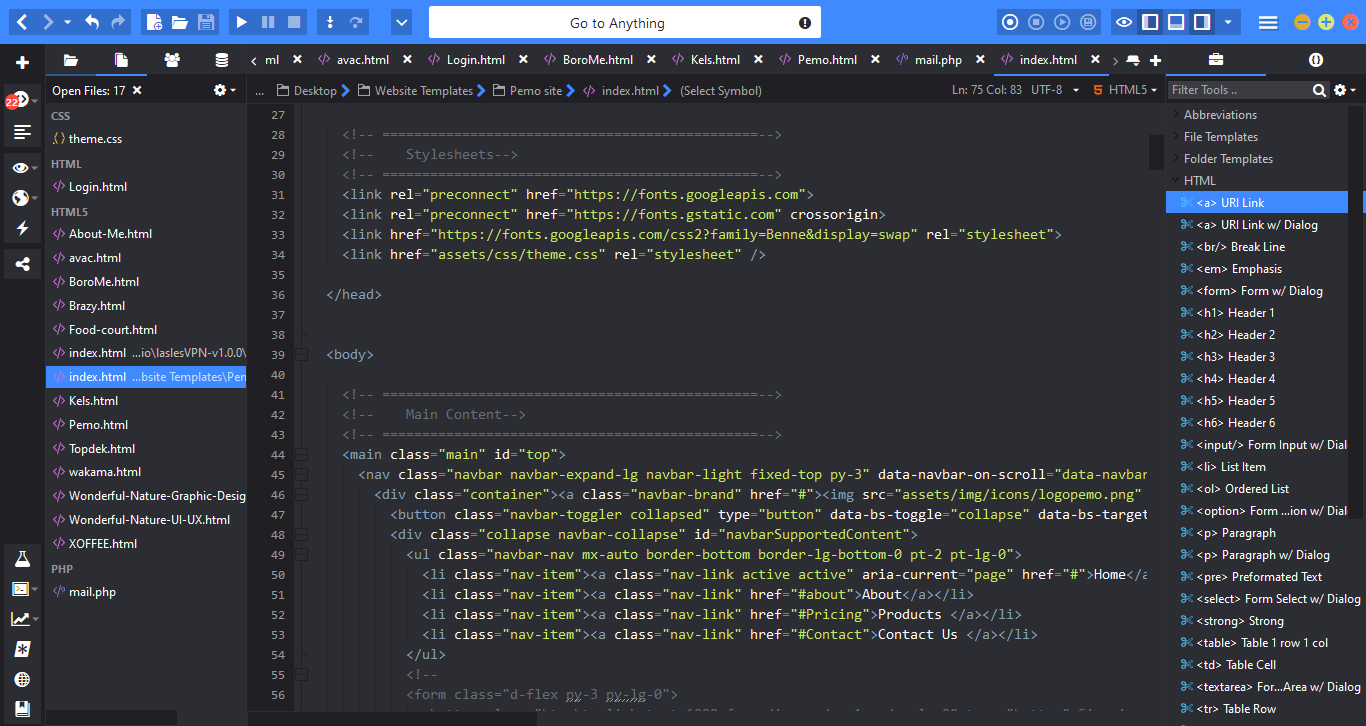1366x726 pixels.
Task: Create a new file from toolbar
Action: (153, 22)
